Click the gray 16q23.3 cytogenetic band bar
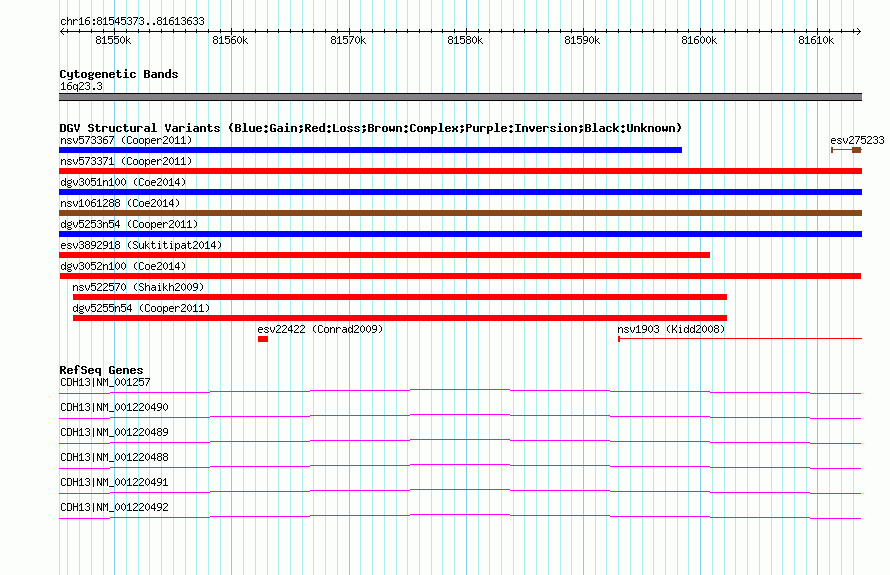The height and width of the screenshot is (575, 890). pos(460,97)
